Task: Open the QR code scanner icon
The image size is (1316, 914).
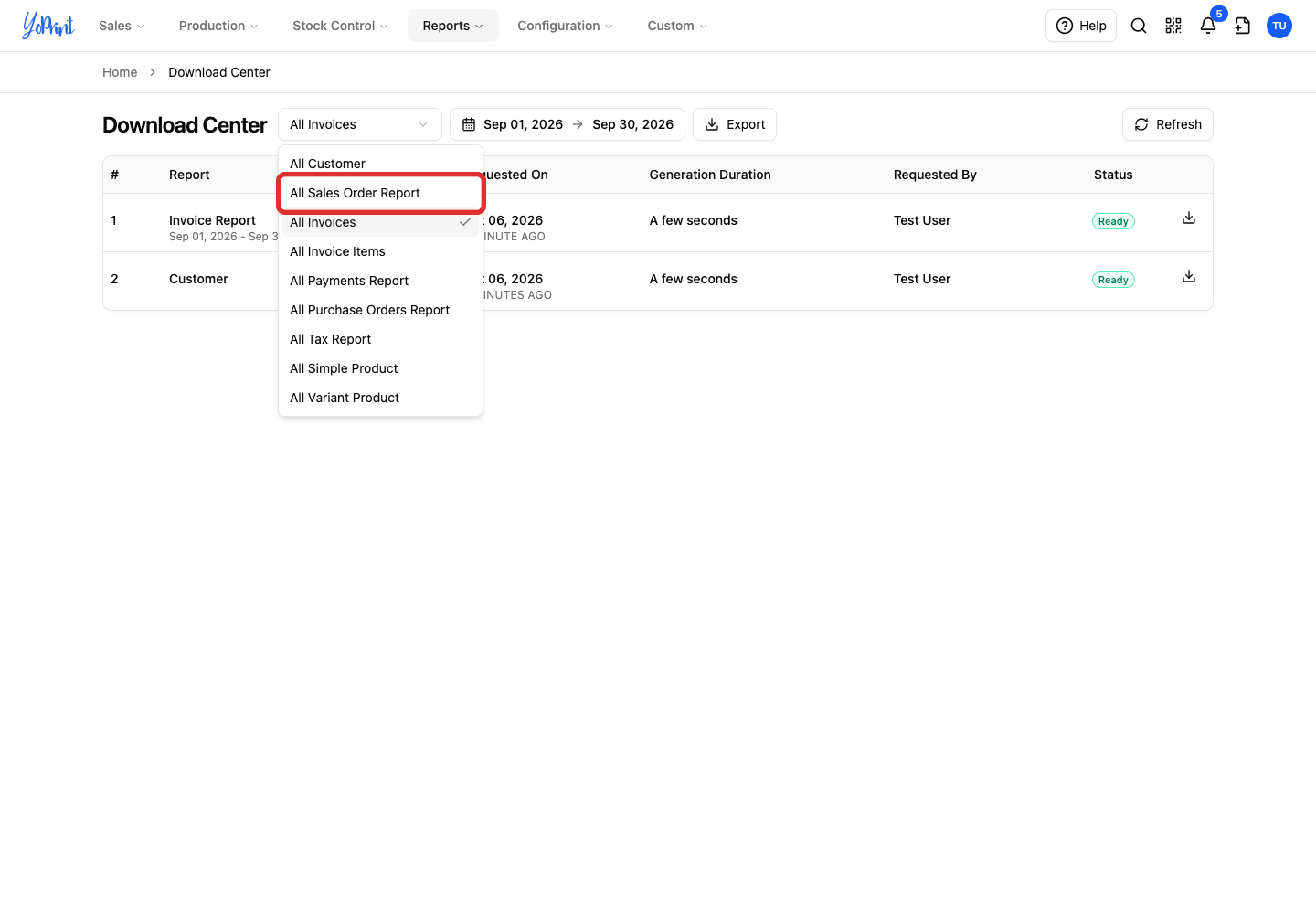Action: (x=1173, y=26)
